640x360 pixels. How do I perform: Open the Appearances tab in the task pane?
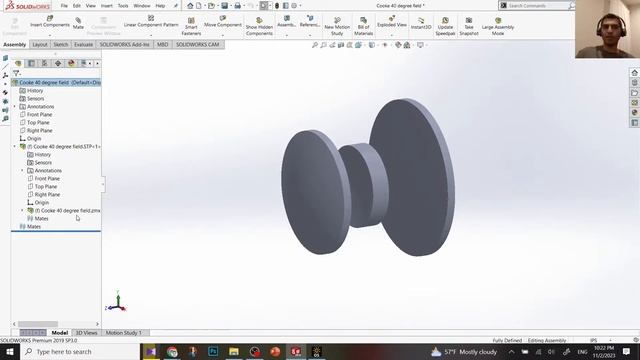pos(634,112)
